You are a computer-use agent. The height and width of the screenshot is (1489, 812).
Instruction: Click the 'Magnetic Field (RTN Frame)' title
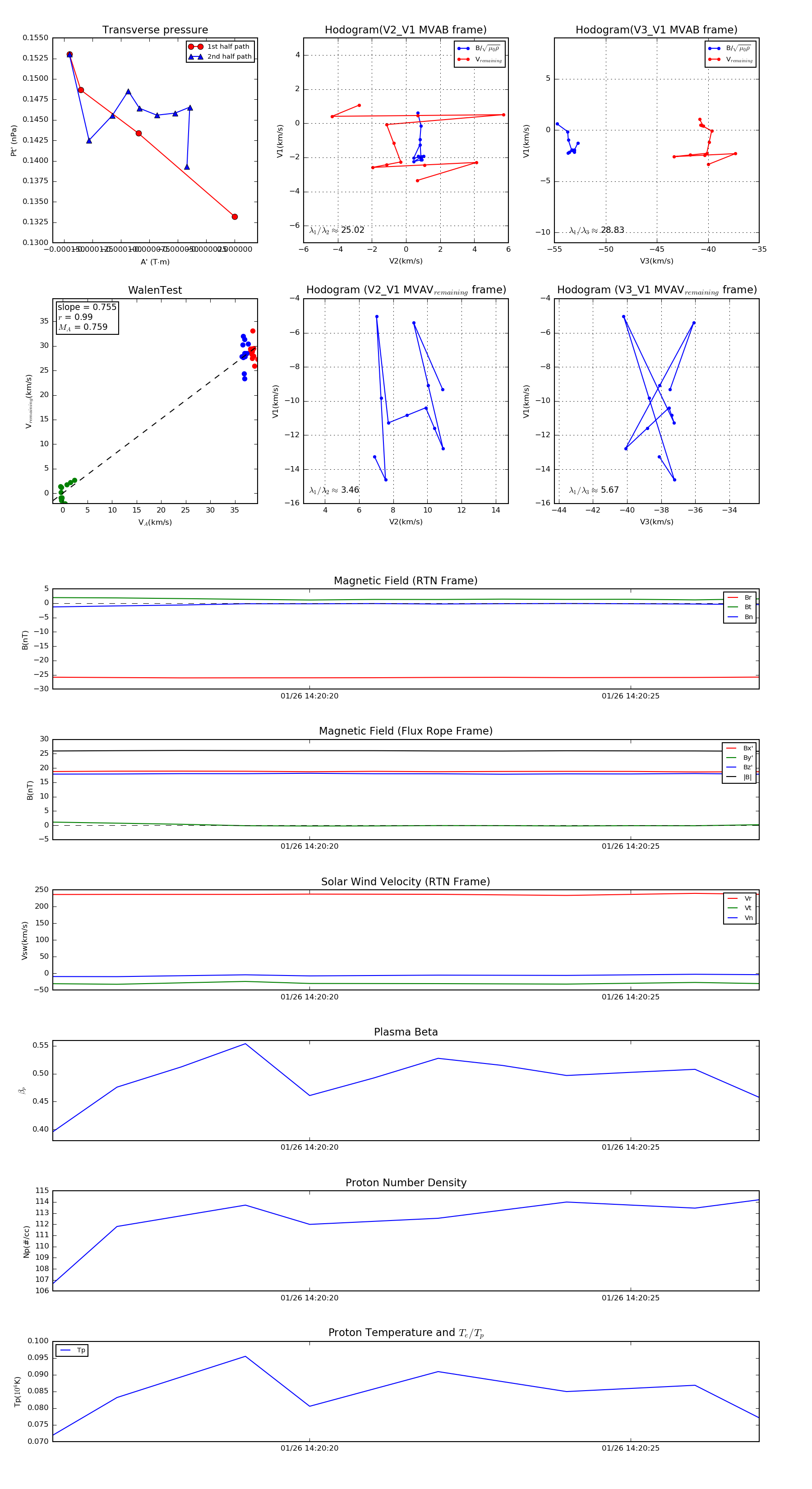[406, 581]
